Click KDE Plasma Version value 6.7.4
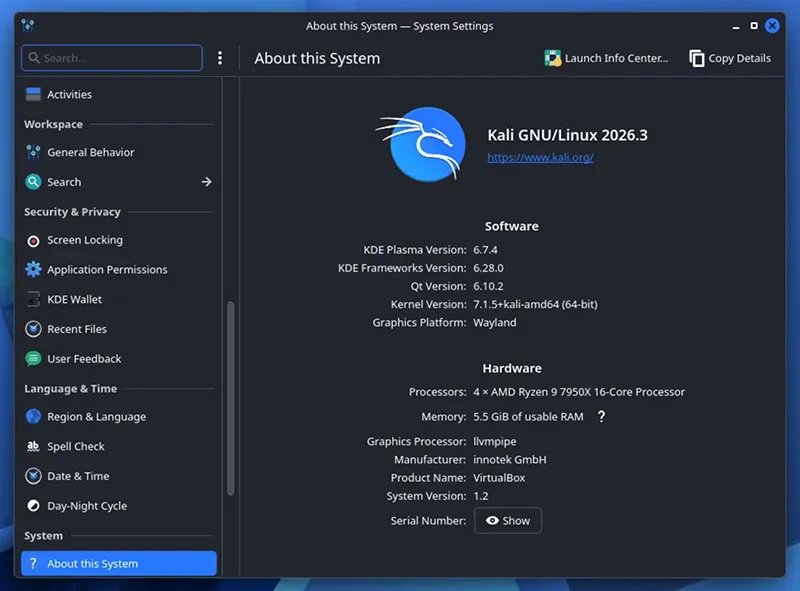The height and width of the screenshot is (591, 800). [x=485, y=250]
